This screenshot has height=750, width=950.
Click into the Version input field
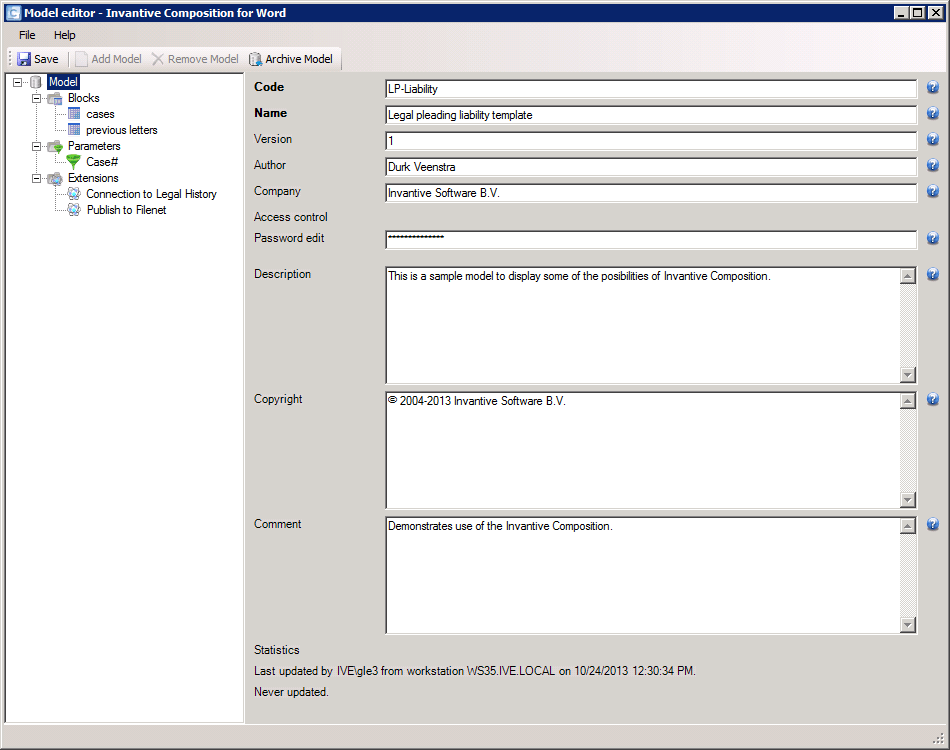tap(651, 141)
